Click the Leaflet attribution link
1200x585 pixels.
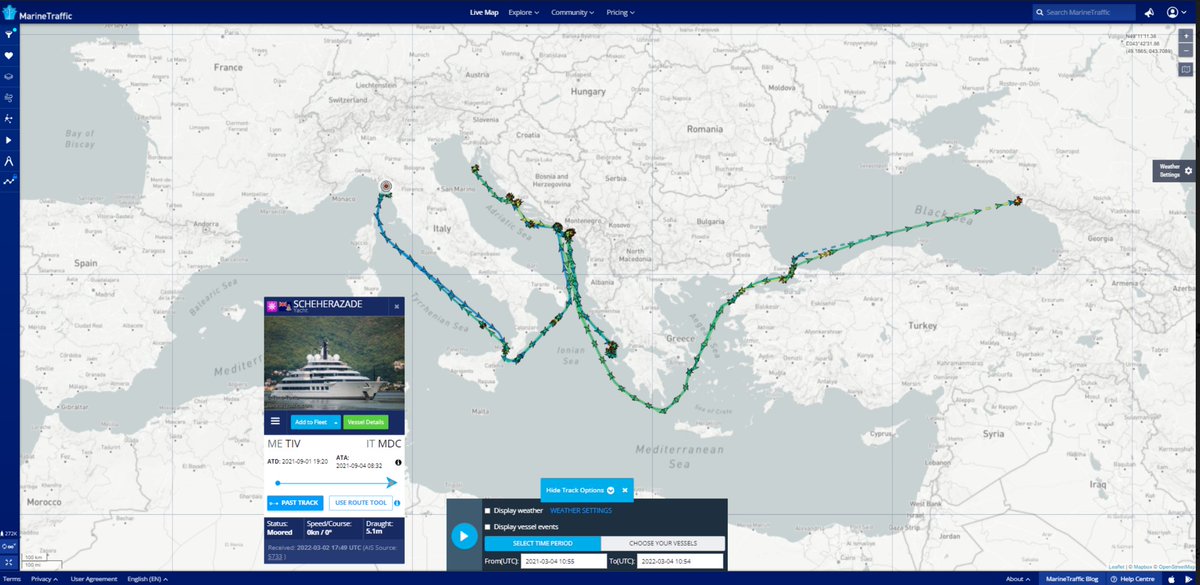[1118, 567]
